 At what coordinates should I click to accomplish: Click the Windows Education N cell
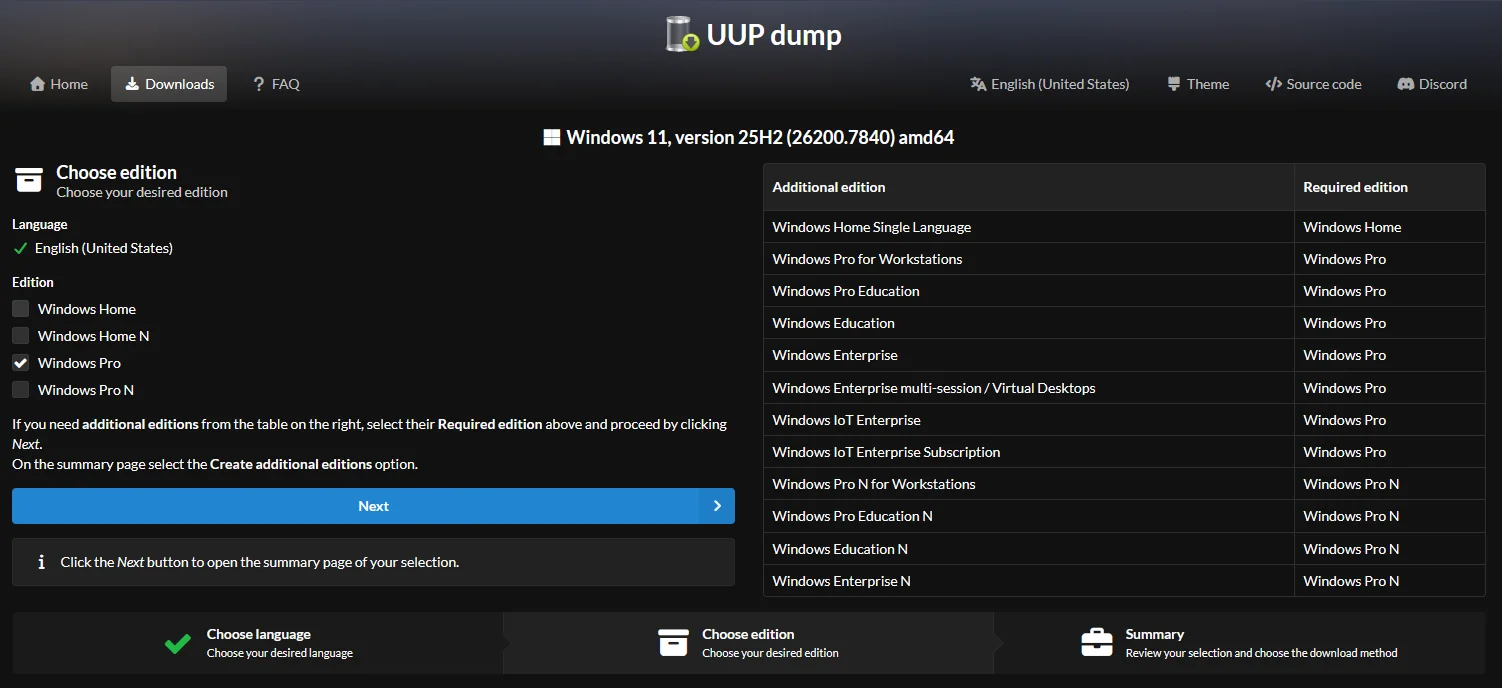(x=1028, y=549)
